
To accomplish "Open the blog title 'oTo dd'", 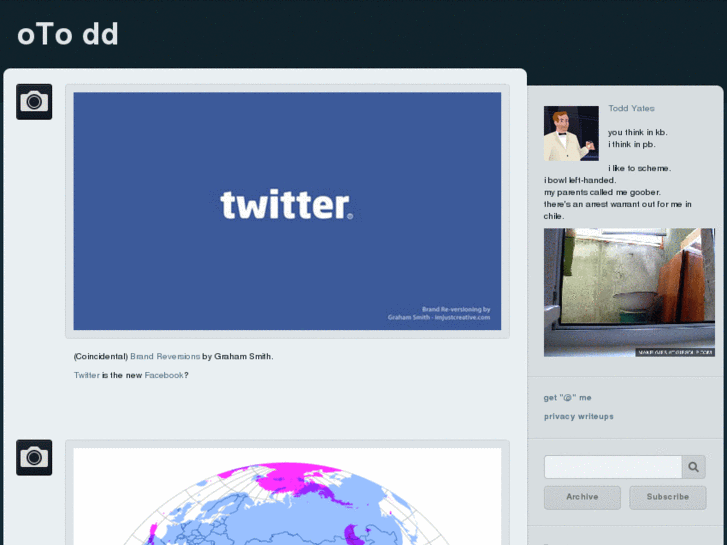I will coord(68,34).
